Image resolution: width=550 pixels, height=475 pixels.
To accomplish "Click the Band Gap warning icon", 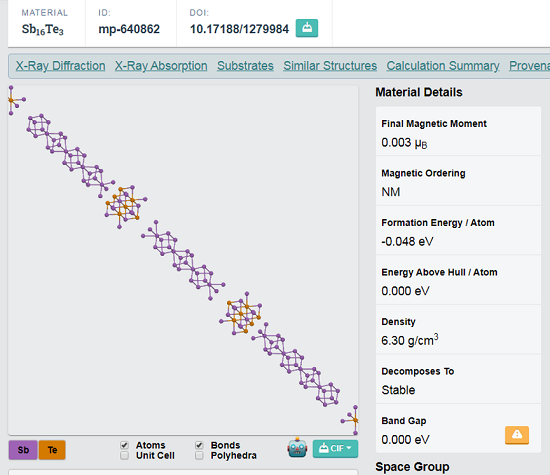I will pyautogui.click(x=517, y=435).
